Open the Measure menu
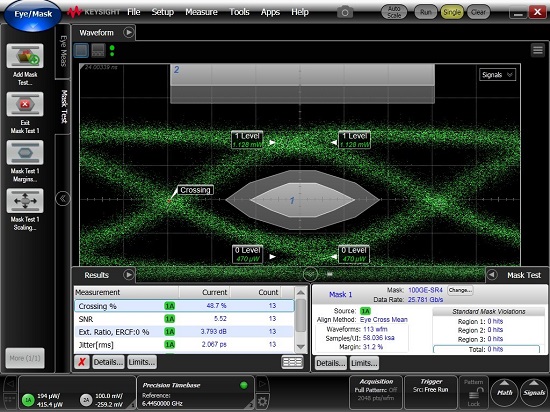The height and width of the screenshot is (412, 550). (201, 12)
